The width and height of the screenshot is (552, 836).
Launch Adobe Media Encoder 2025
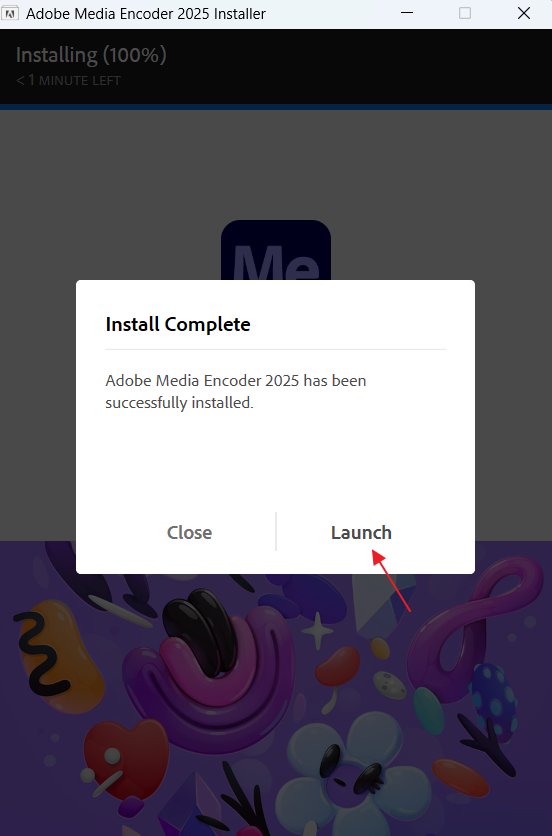(x=361, y=532)
